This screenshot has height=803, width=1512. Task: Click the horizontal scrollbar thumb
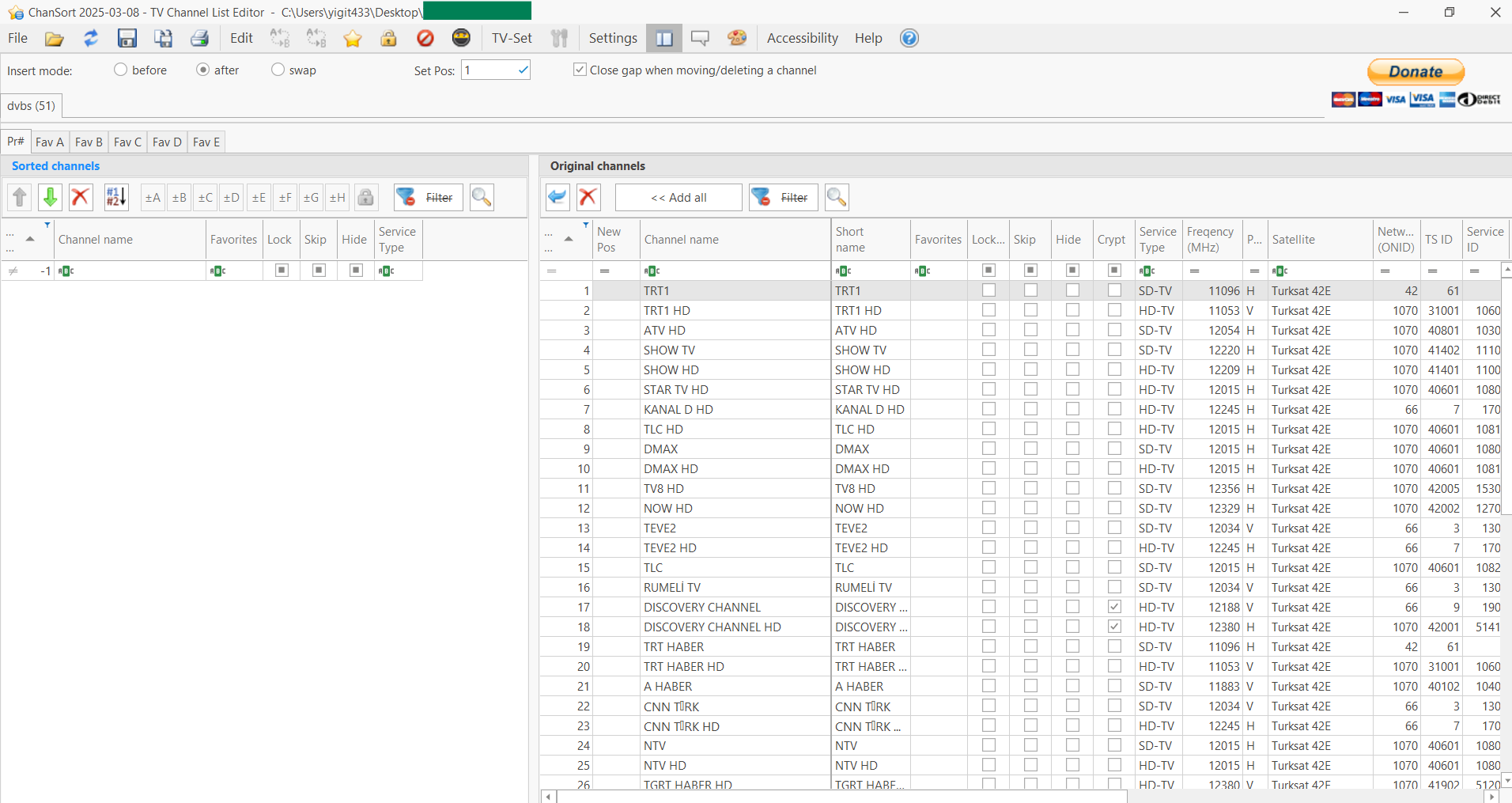tap(842, 797)
